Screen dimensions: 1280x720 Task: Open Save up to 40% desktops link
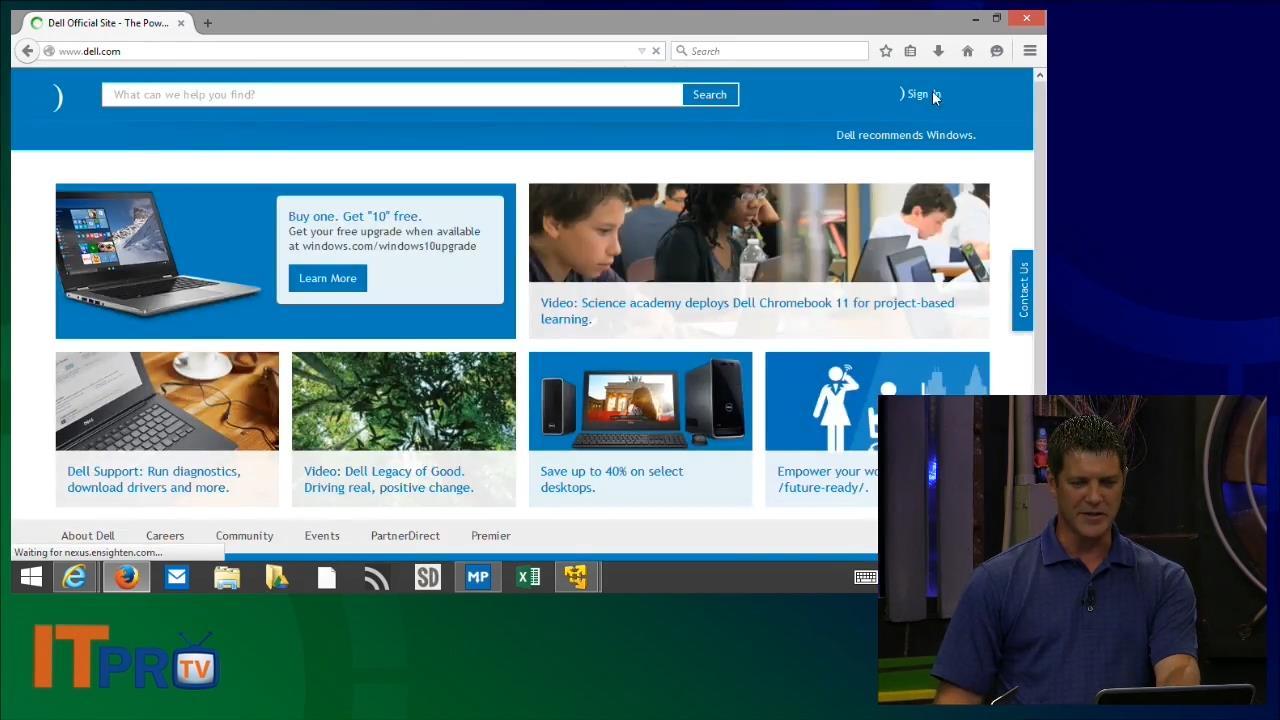pos(612,479)
